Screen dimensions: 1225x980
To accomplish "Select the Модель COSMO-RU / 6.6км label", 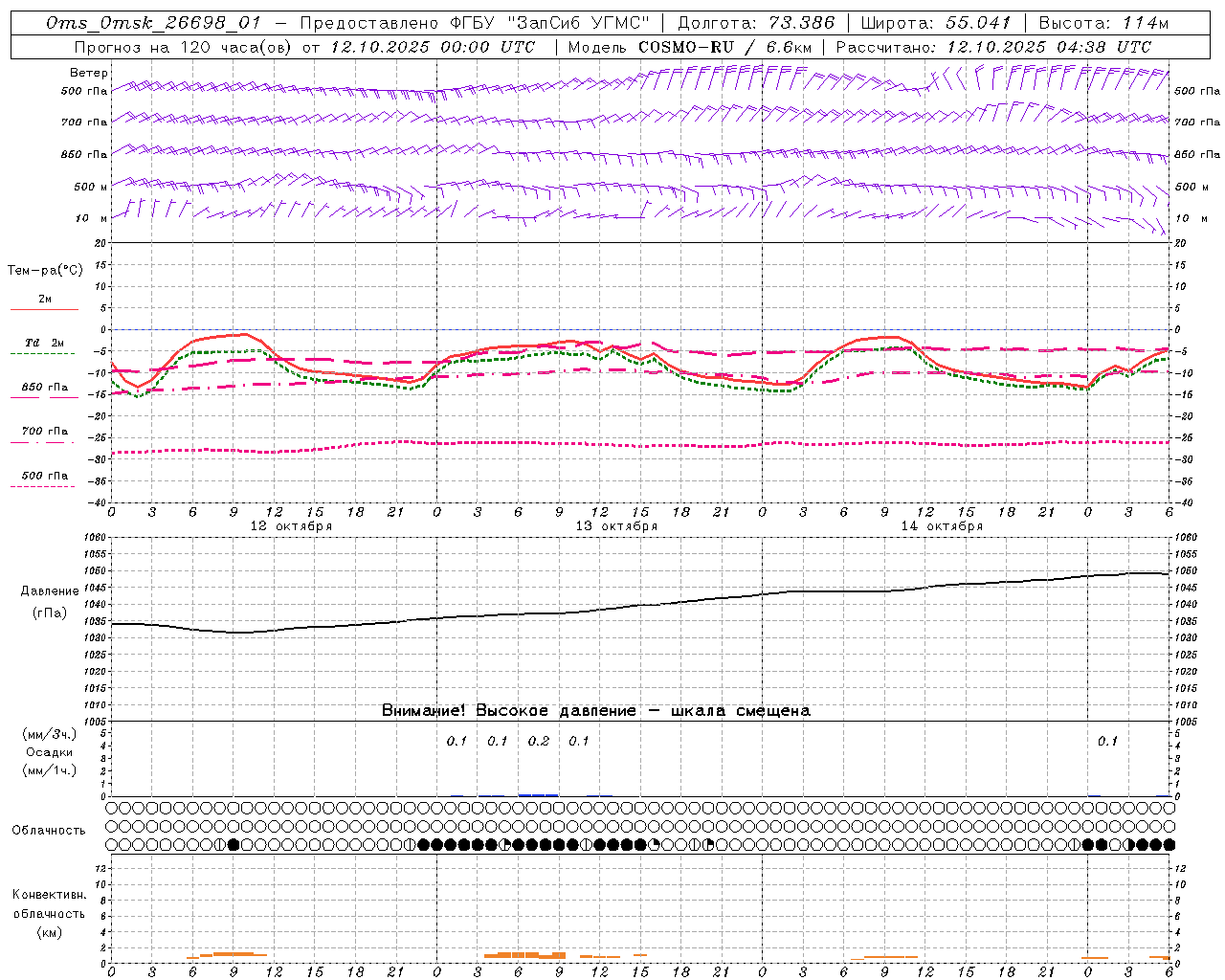I will pos(690,47).
